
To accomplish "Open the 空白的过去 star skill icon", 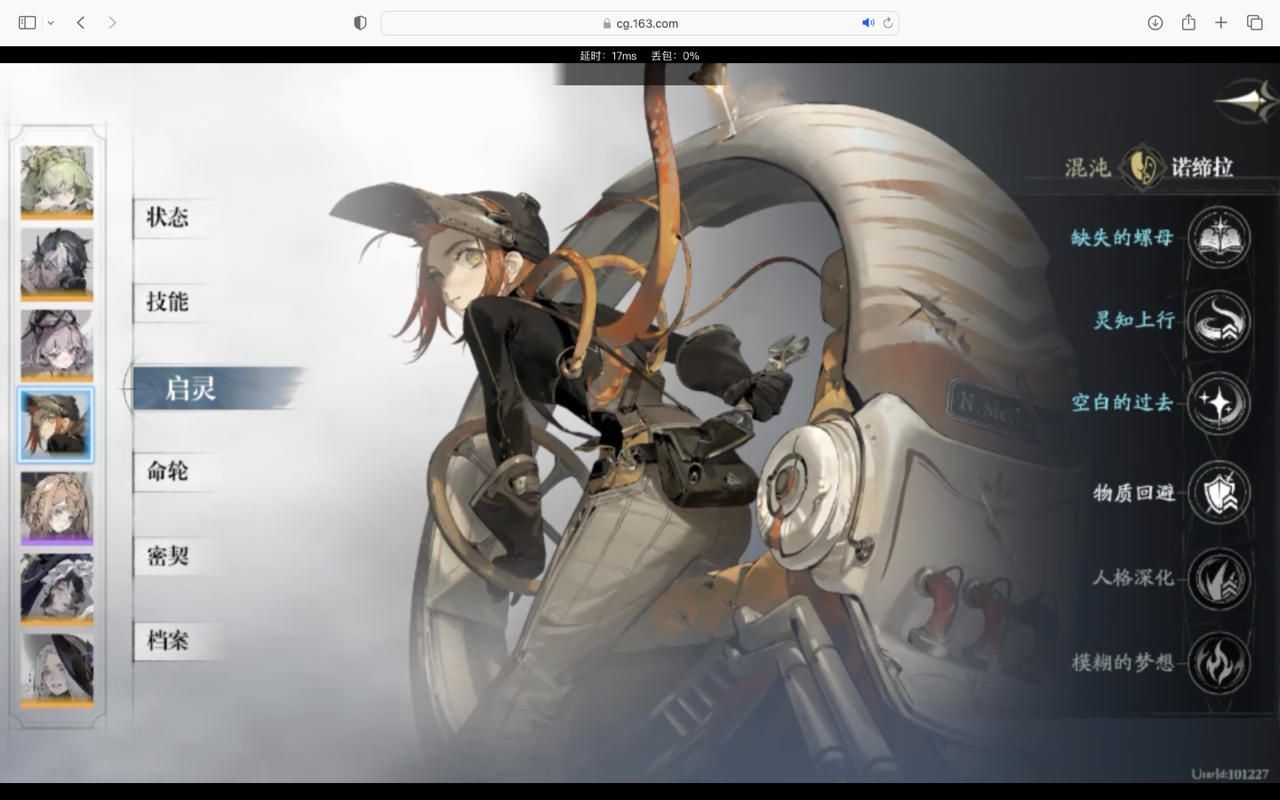I will point(1219,403).
